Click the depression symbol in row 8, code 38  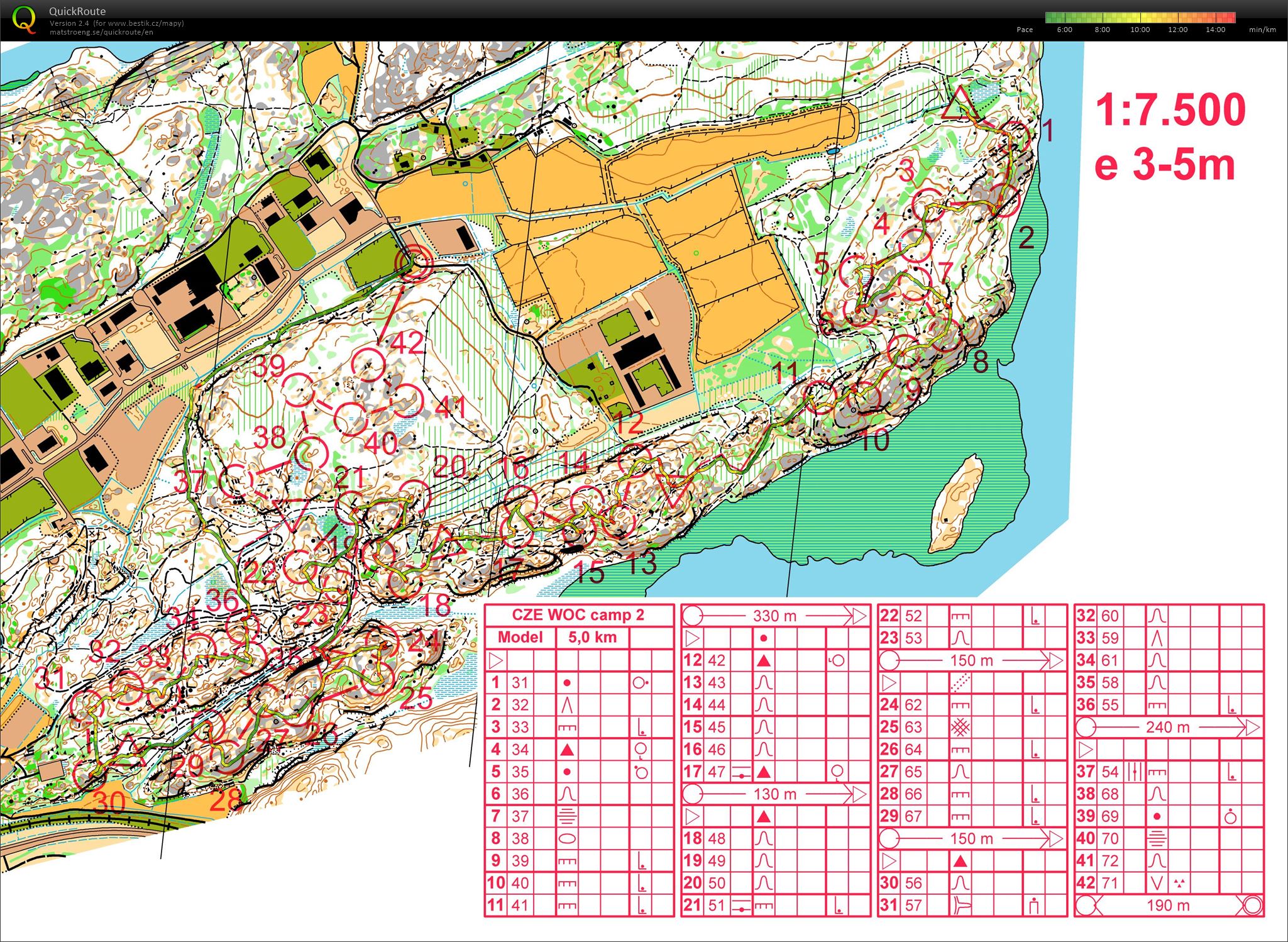567,838
